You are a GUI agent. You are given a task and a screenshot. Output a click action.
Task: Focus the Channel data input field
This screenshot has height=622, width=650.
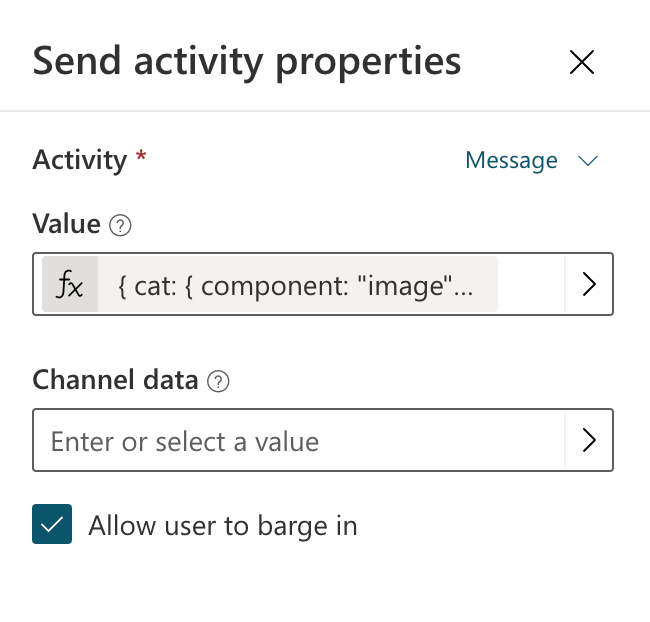tap(299, 440)
